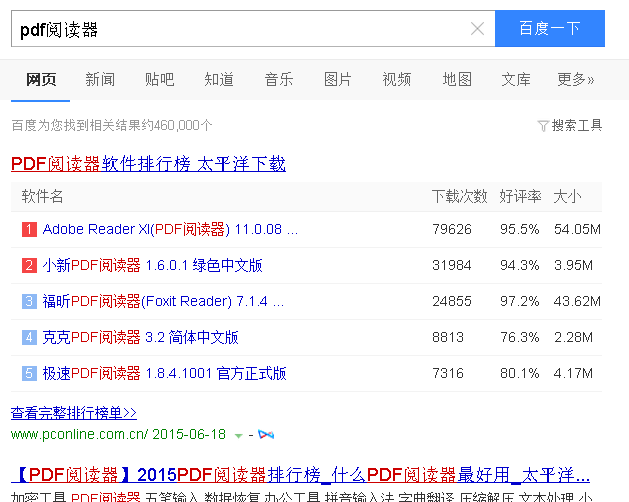Click rating value 76.3%
This screenshot has width=629, height=502.
tap(519, 337)
